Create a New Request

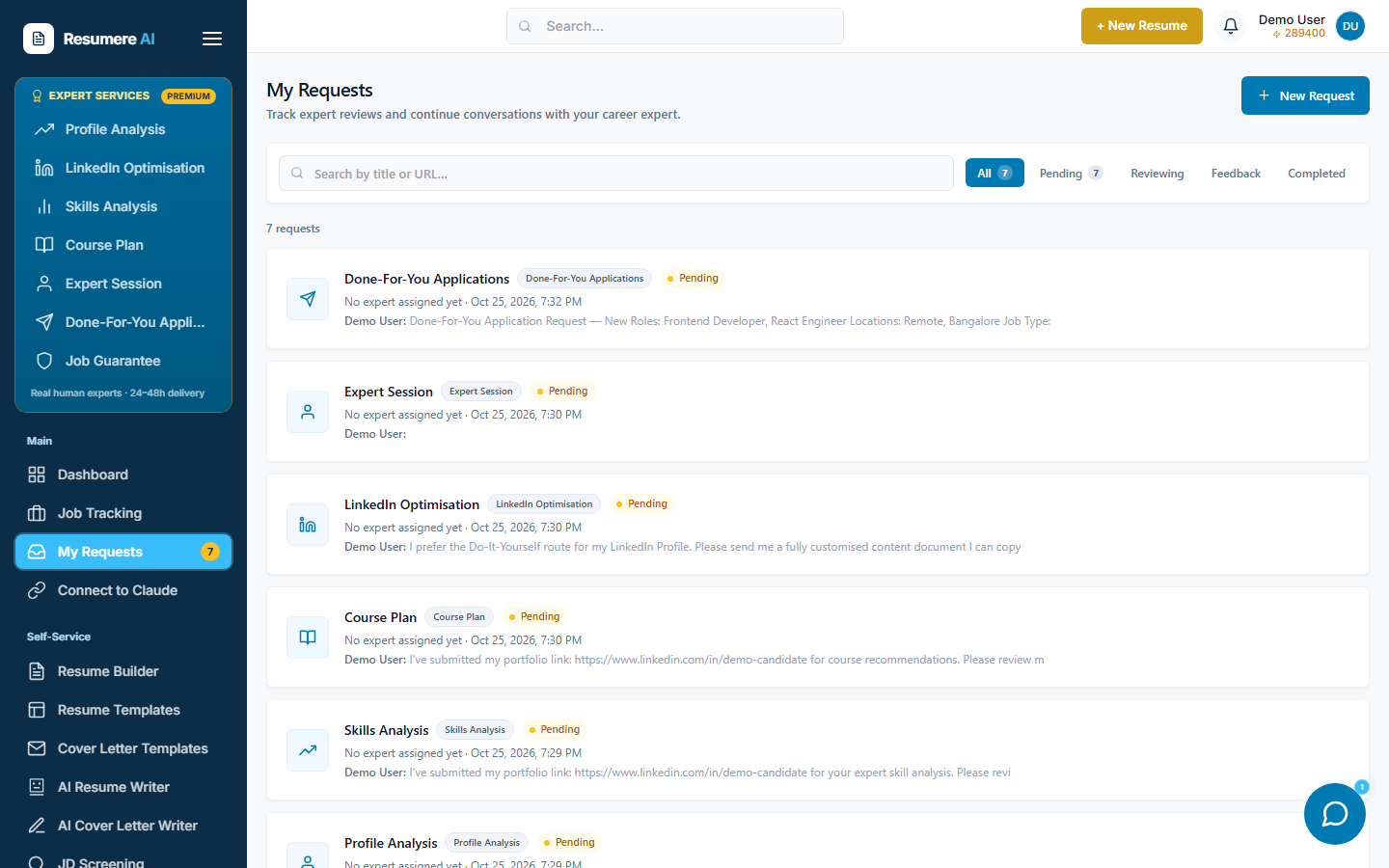pos(1305,95)
